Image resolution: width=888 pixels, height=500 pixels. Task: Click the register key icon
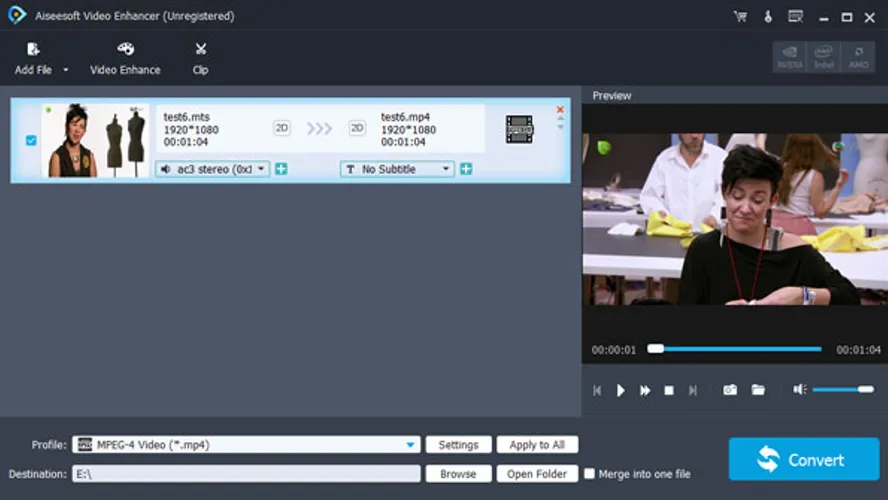(x=768, y=16)
